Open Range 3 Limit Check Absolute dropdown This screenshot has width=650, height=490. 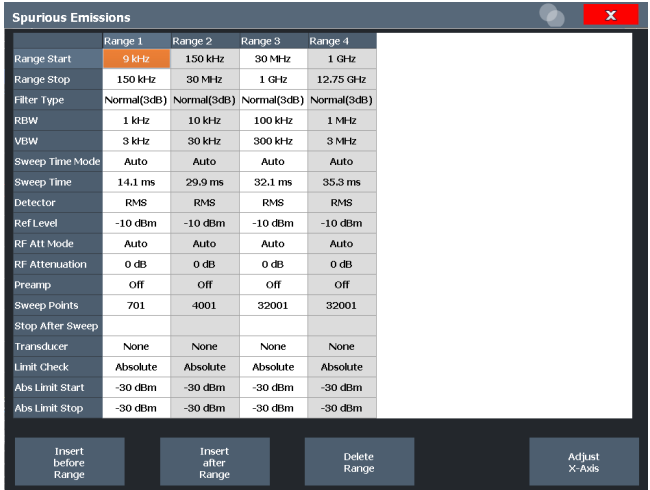coord(273,367)
